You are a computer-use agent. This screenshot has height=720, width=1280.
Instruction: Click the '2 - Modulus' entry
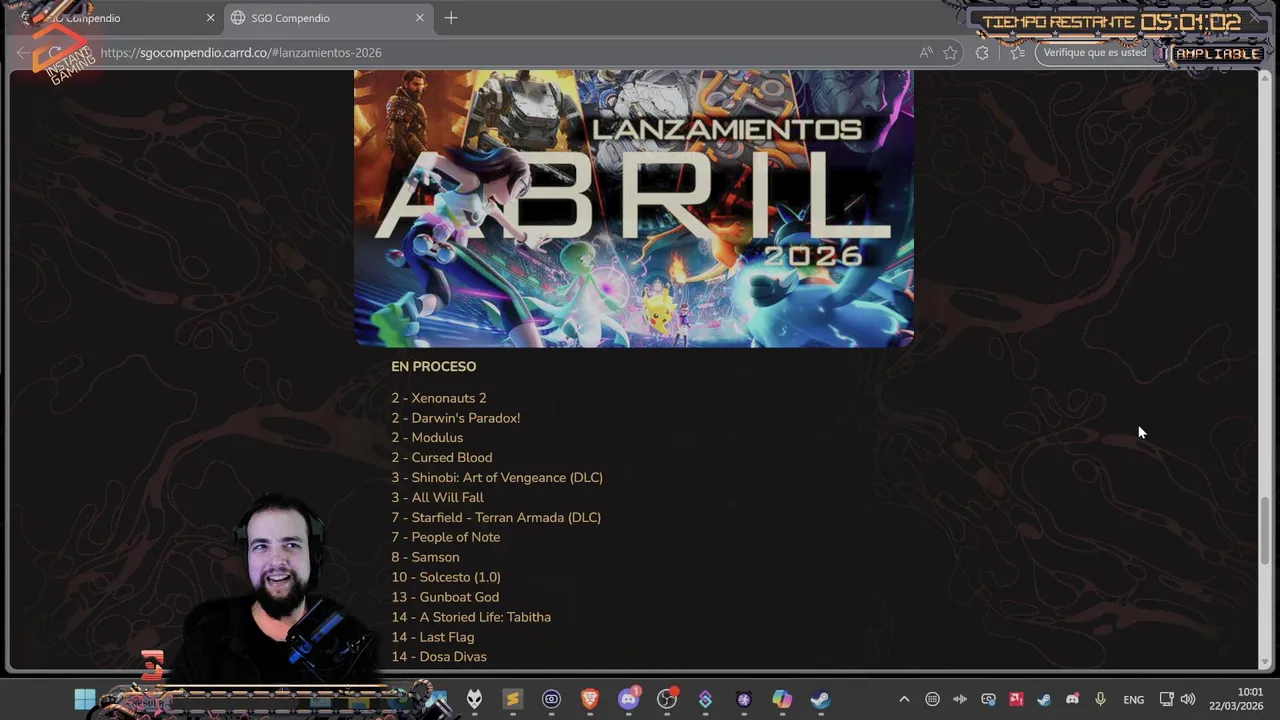(x=427, y=438)
